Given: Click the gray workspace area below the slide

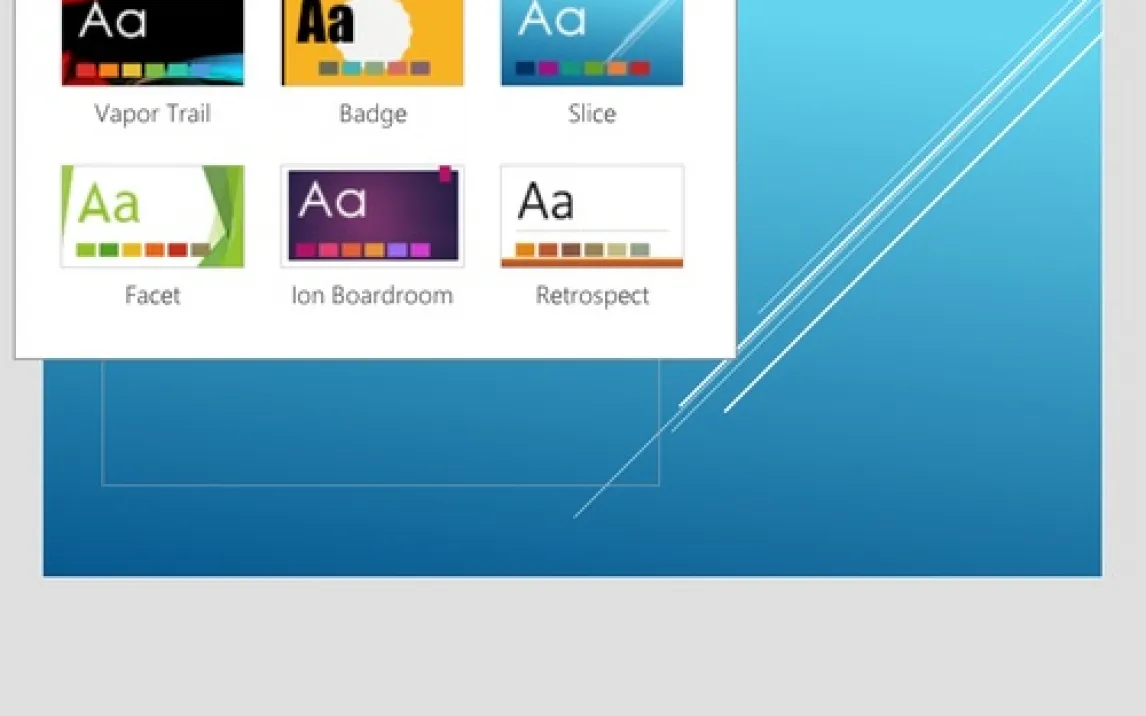Looking at the screenshot, I should (x=572, y=650).
